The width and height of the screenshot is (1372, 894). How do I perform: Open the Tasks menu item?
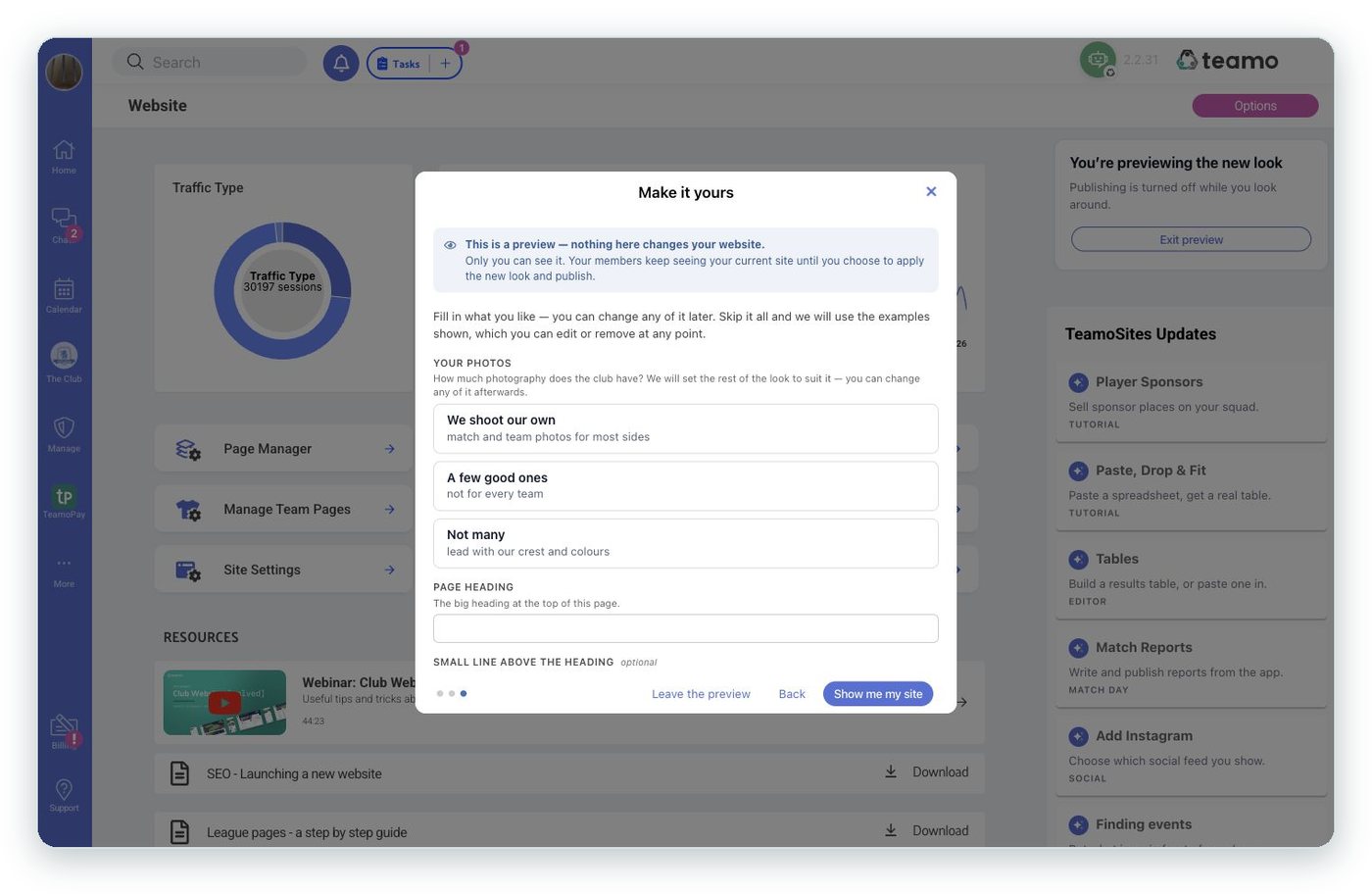(x=398, y=64)
